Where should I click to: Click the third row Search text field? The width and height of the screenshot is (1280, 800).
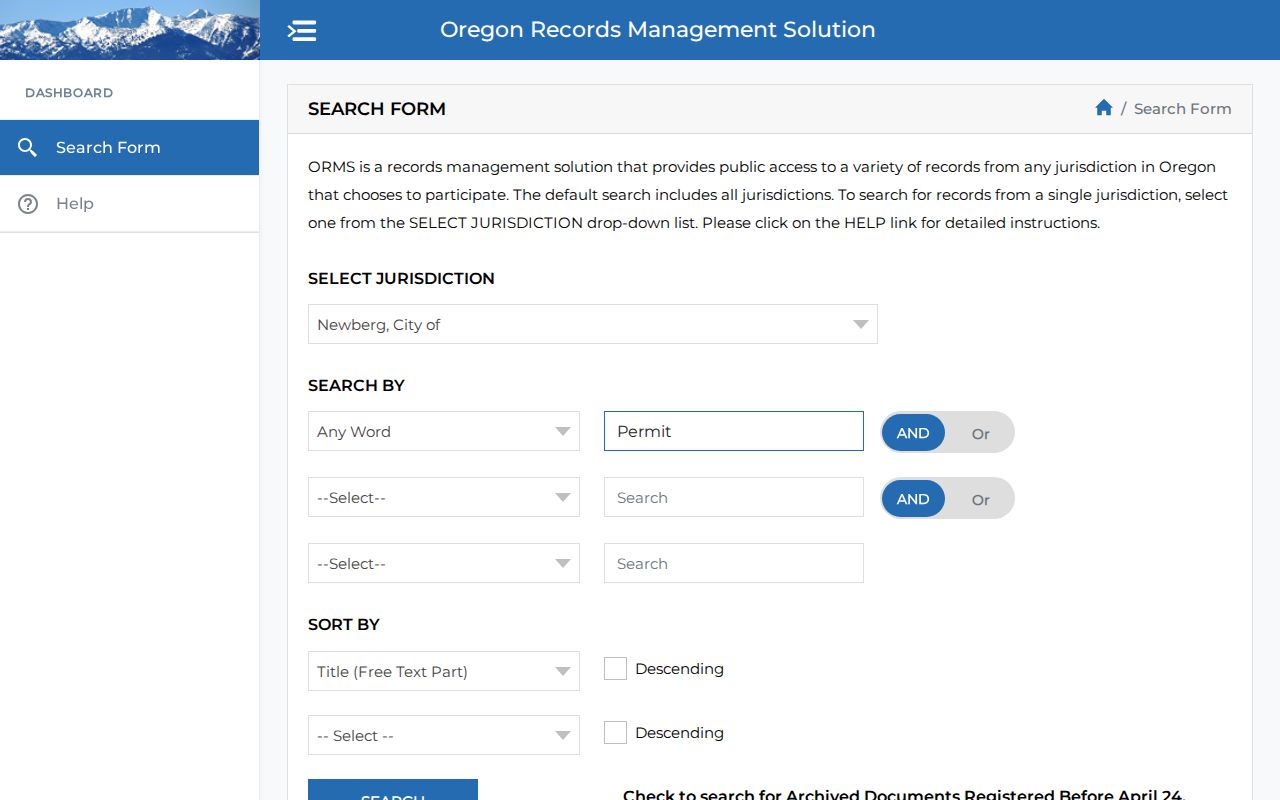click(734, 563)
